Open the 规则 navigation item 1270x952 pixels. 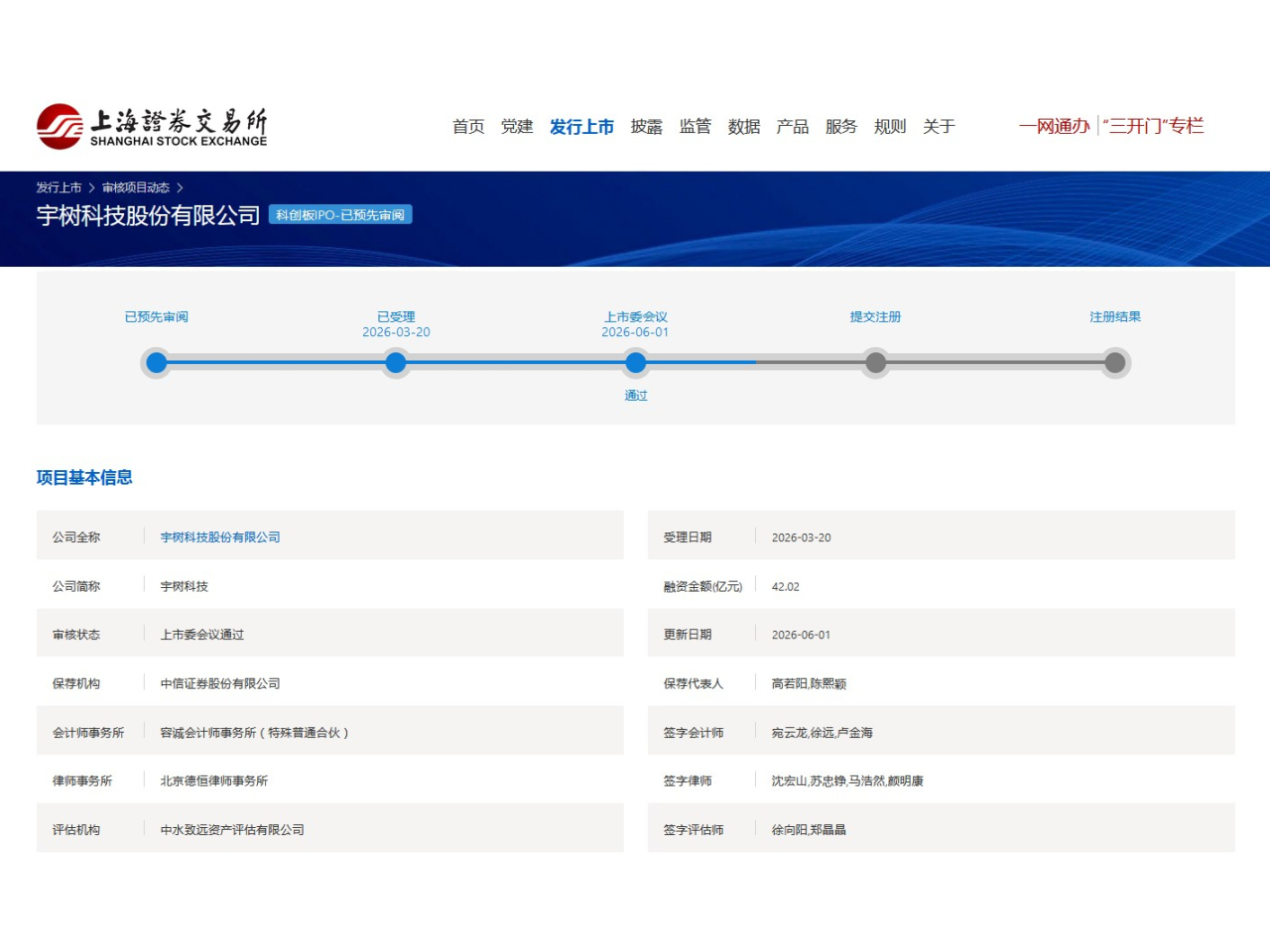890,127
